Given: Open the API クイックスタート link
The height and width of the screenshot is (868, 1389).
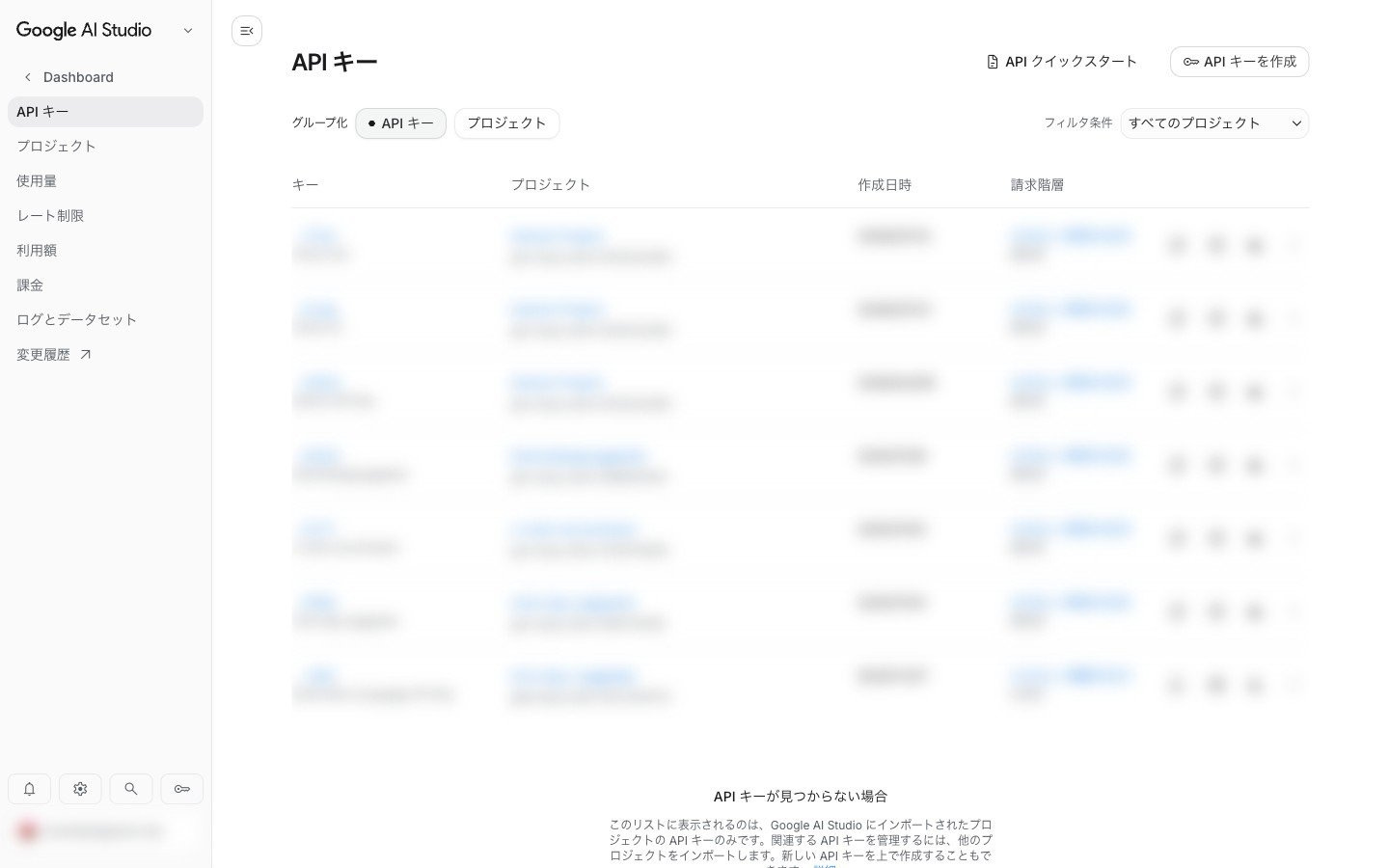Looking at the screenshot, I should pos(1061,62).
